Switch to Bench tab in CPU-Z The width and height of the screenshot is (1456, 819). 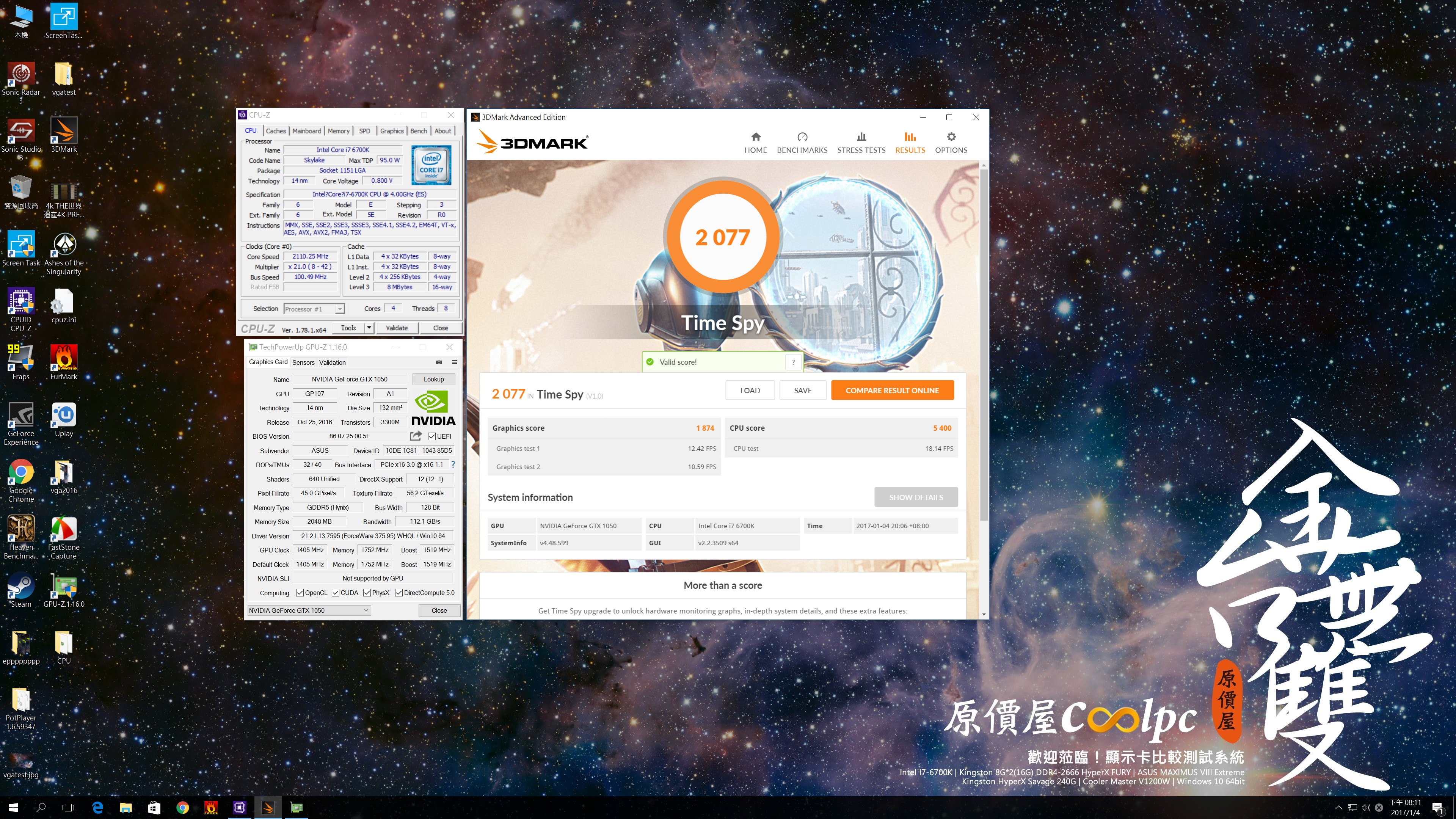[x=419, y=130]
